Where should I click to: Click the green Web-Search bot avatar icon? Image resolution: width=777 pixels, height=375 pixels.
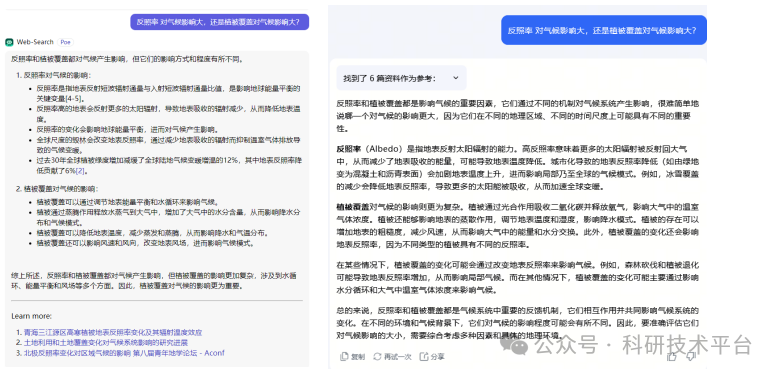coord(9,42)
